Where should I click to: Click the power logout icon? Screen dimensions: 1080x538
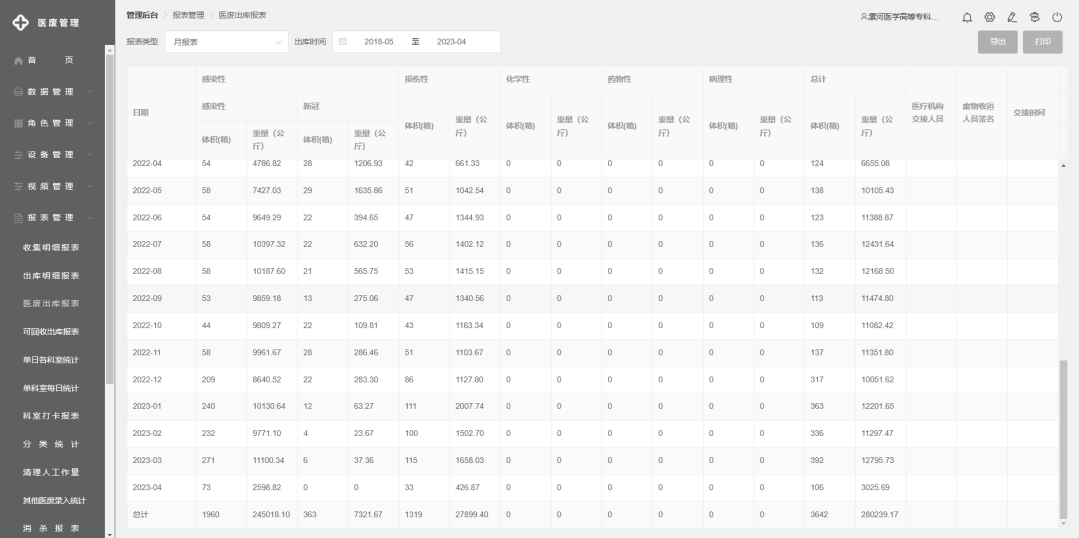[1056, 17]
